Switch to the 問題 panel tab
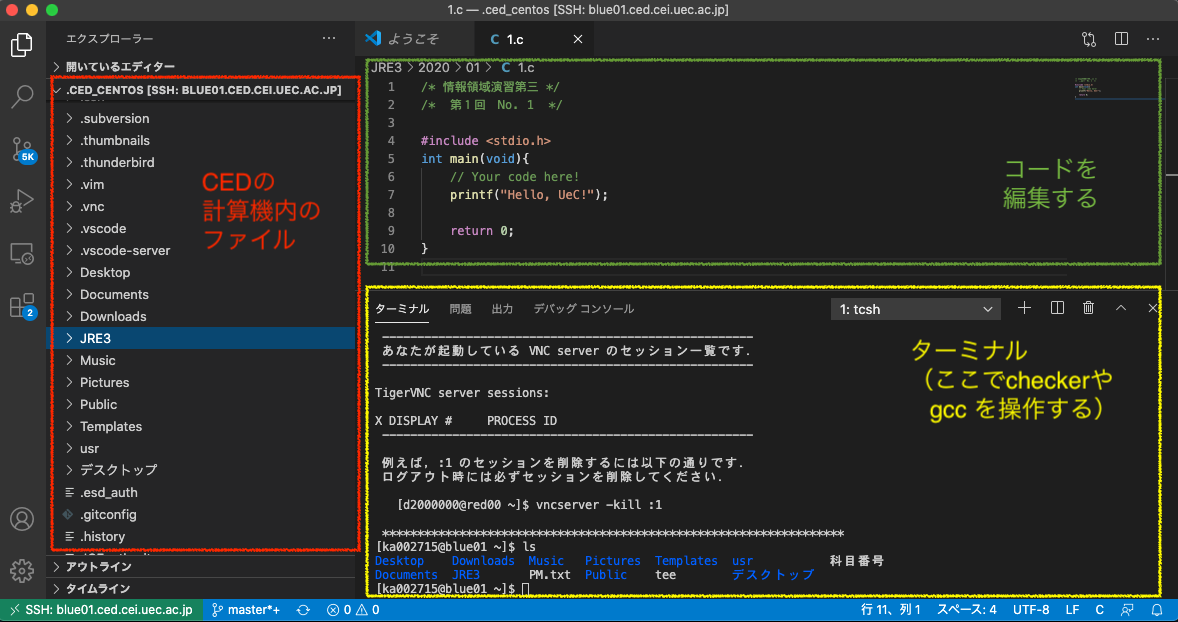The height and width of the screenshot is (622, 1178). pos(460,308)
